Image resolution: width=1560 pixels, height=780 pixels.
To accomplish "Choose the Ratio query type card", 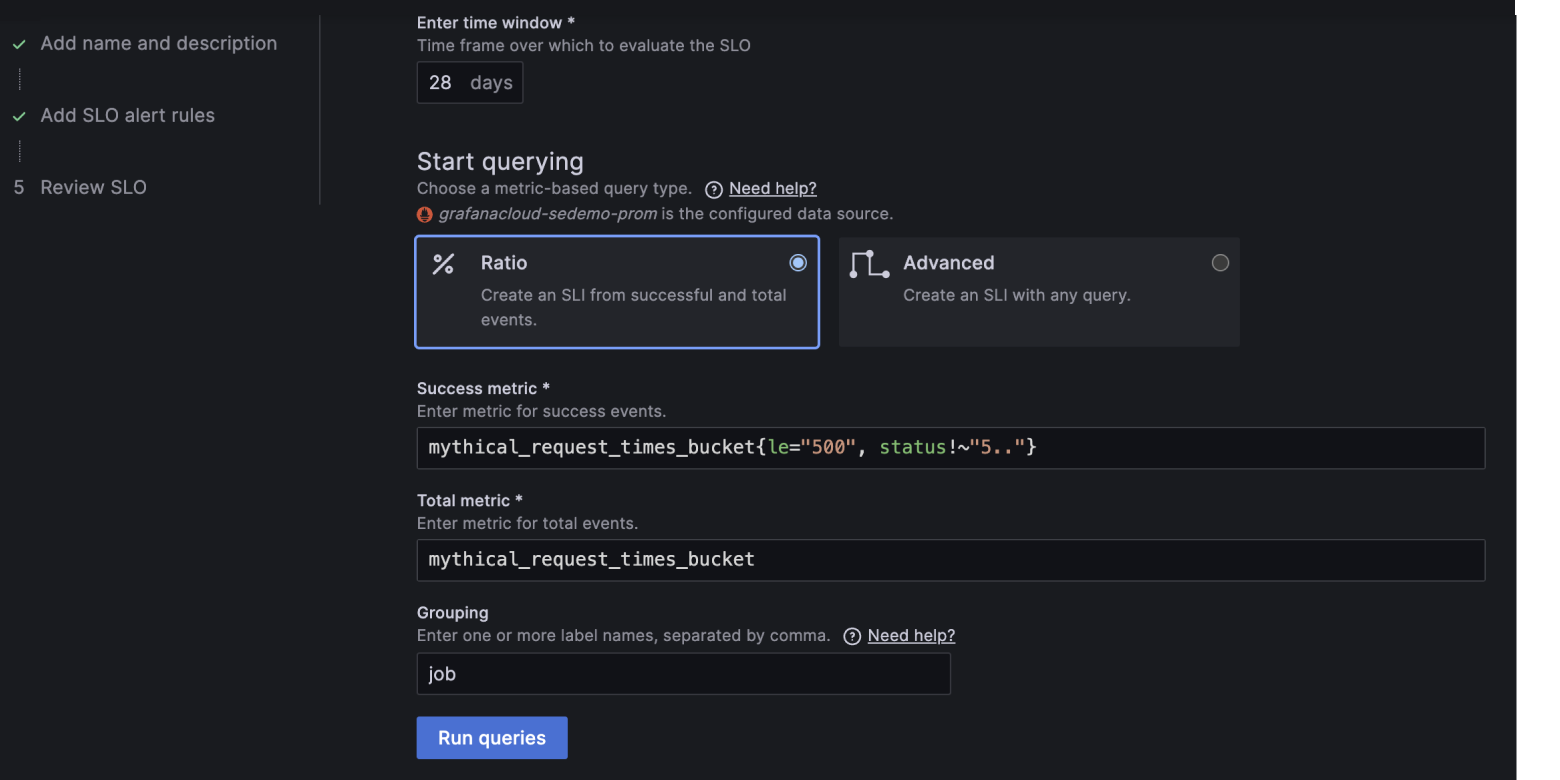I will click(x=616, y=292).
